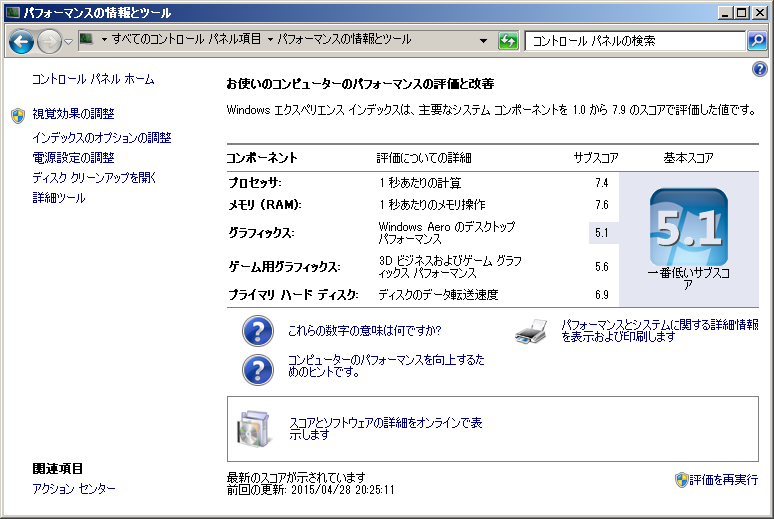Click the control panel icon in address bar
774x519 pixels.
pos(87,39)
